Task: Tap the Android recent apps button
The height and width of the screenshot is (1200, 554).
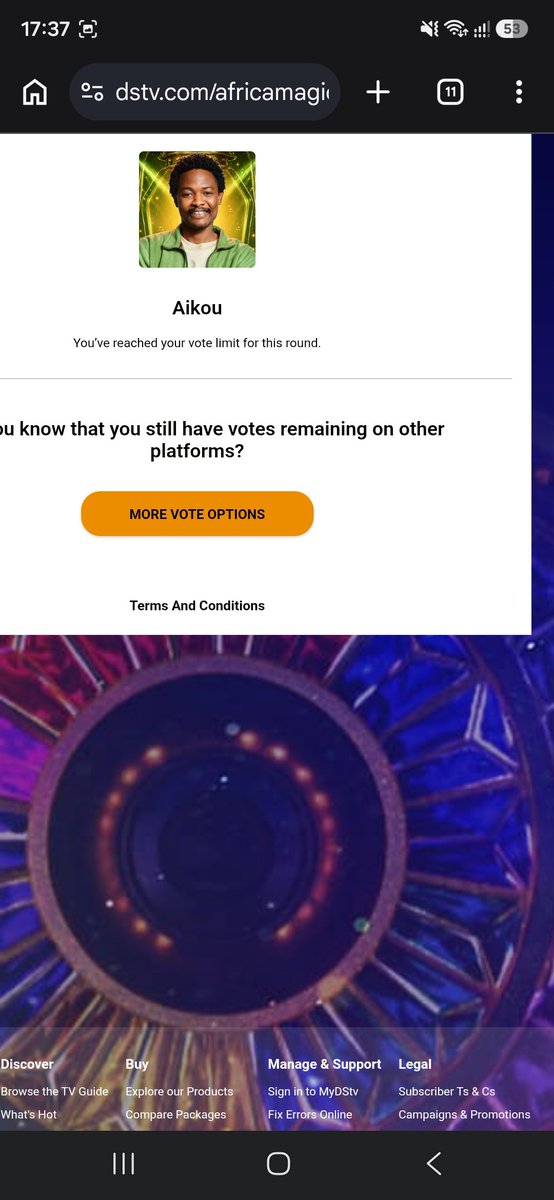Action: [x=124, y=1163]
